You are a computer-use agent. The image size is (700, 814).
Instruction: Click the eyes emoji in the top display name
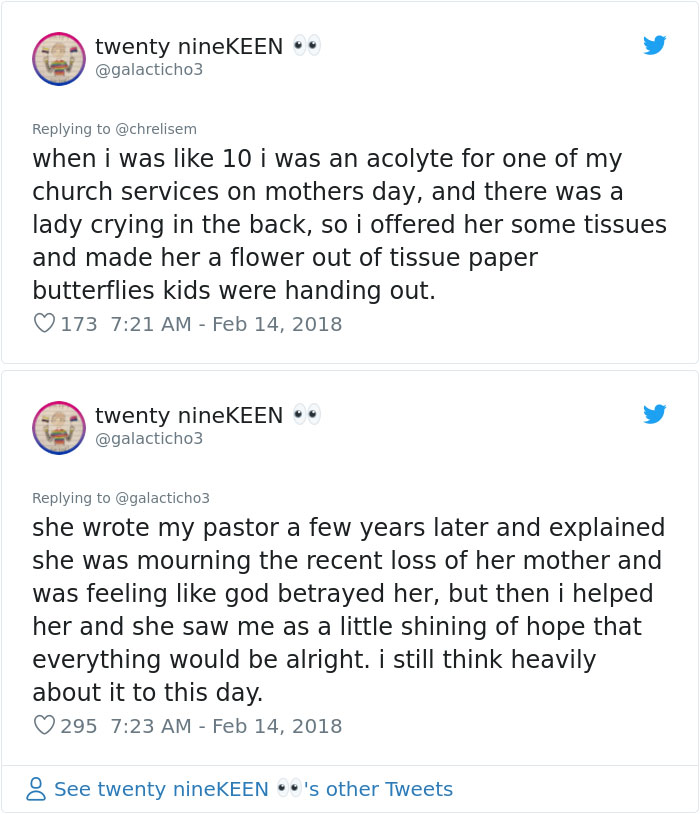[307, 43]
